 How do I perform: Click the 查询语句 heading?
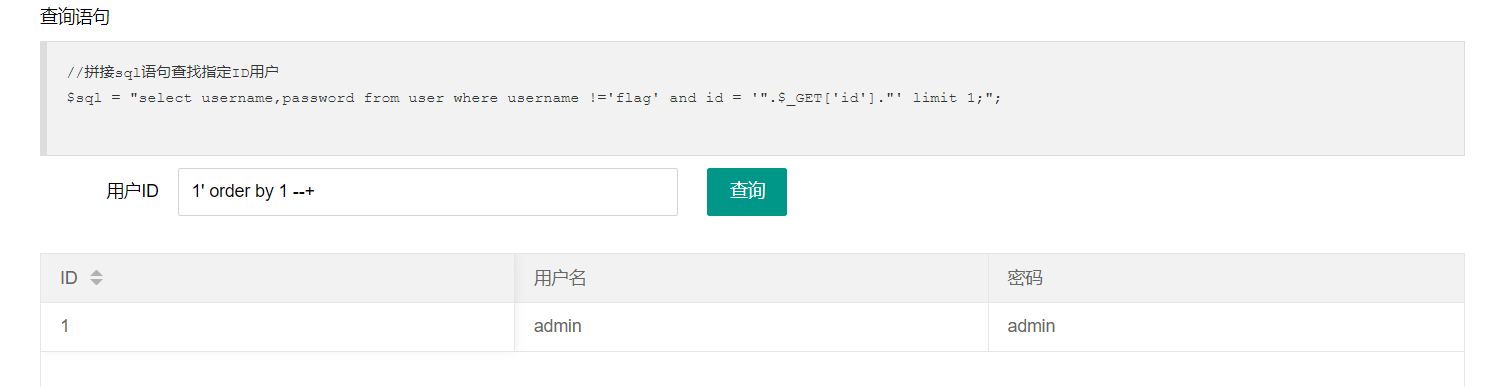[x=75, y=17]
